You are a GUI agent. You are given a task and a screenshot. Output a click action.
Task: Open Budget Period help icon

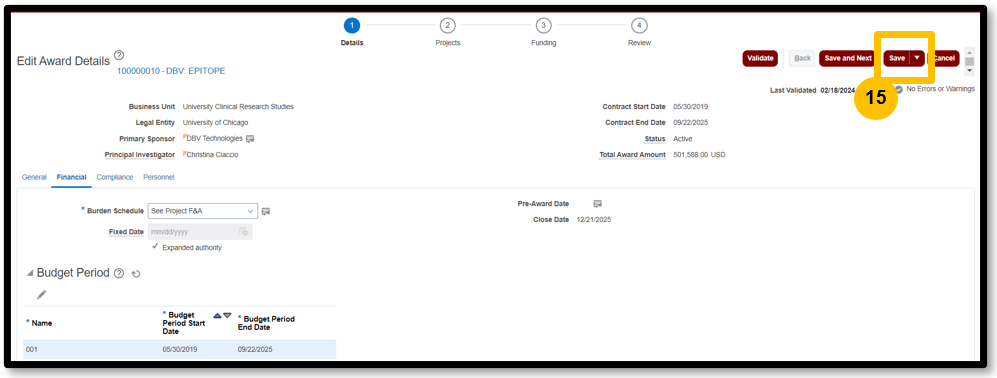point(118,273)
